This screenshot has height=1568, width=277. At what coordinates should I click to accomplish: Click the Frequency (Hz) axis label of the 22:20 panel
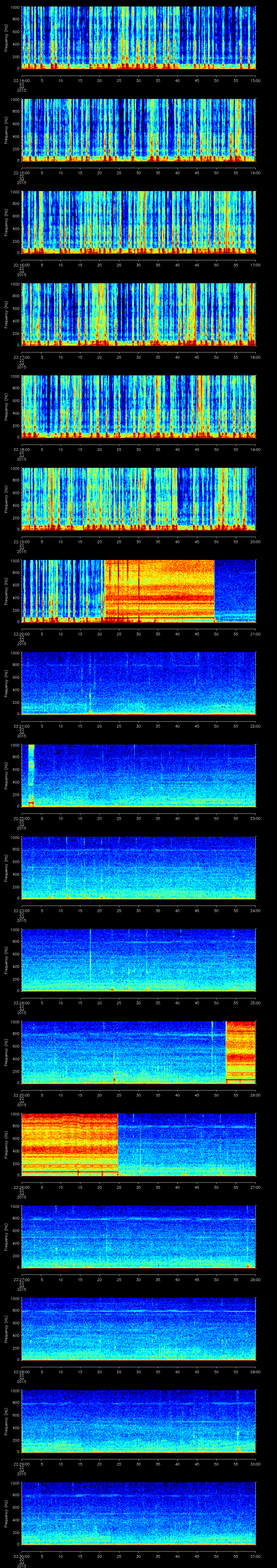[6, 591]
